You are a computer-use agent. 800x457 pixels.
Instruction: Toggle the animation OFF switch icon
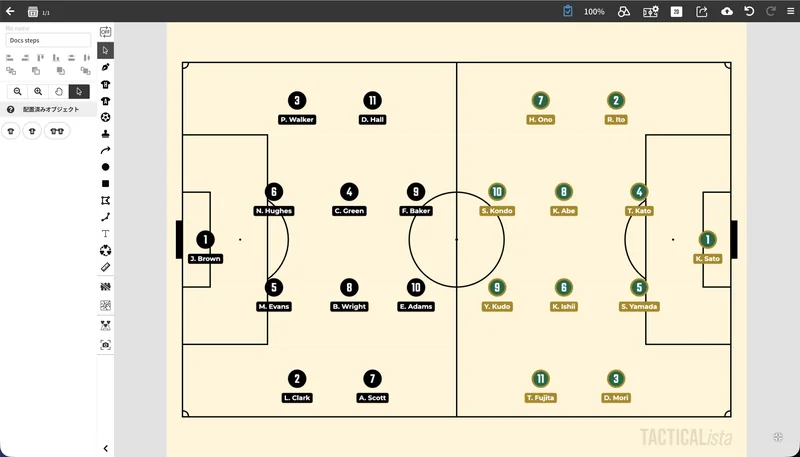point(105,32)
